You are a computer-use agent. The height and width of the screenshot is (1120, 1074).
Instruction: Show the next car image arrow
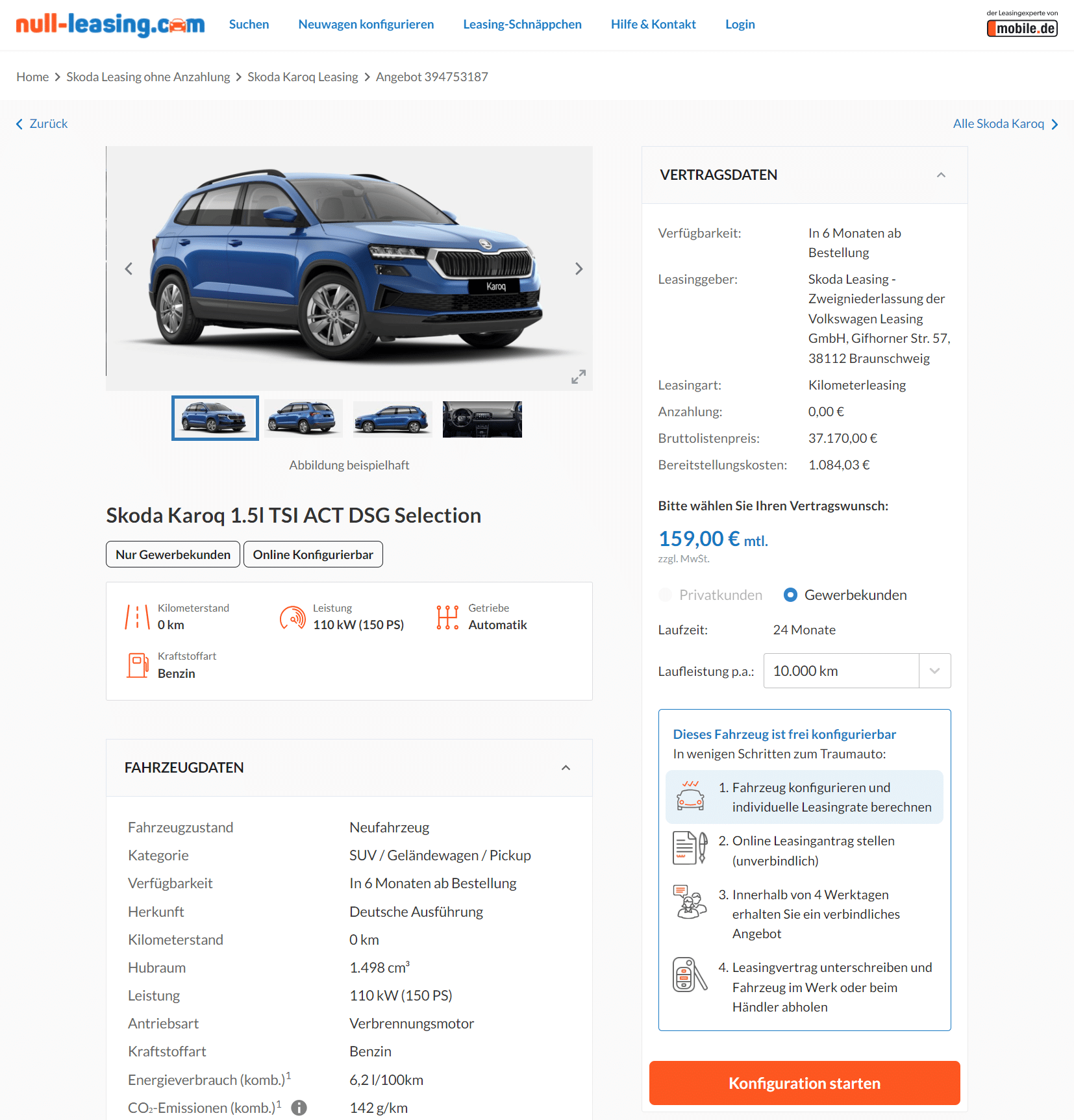coord(579,269)
